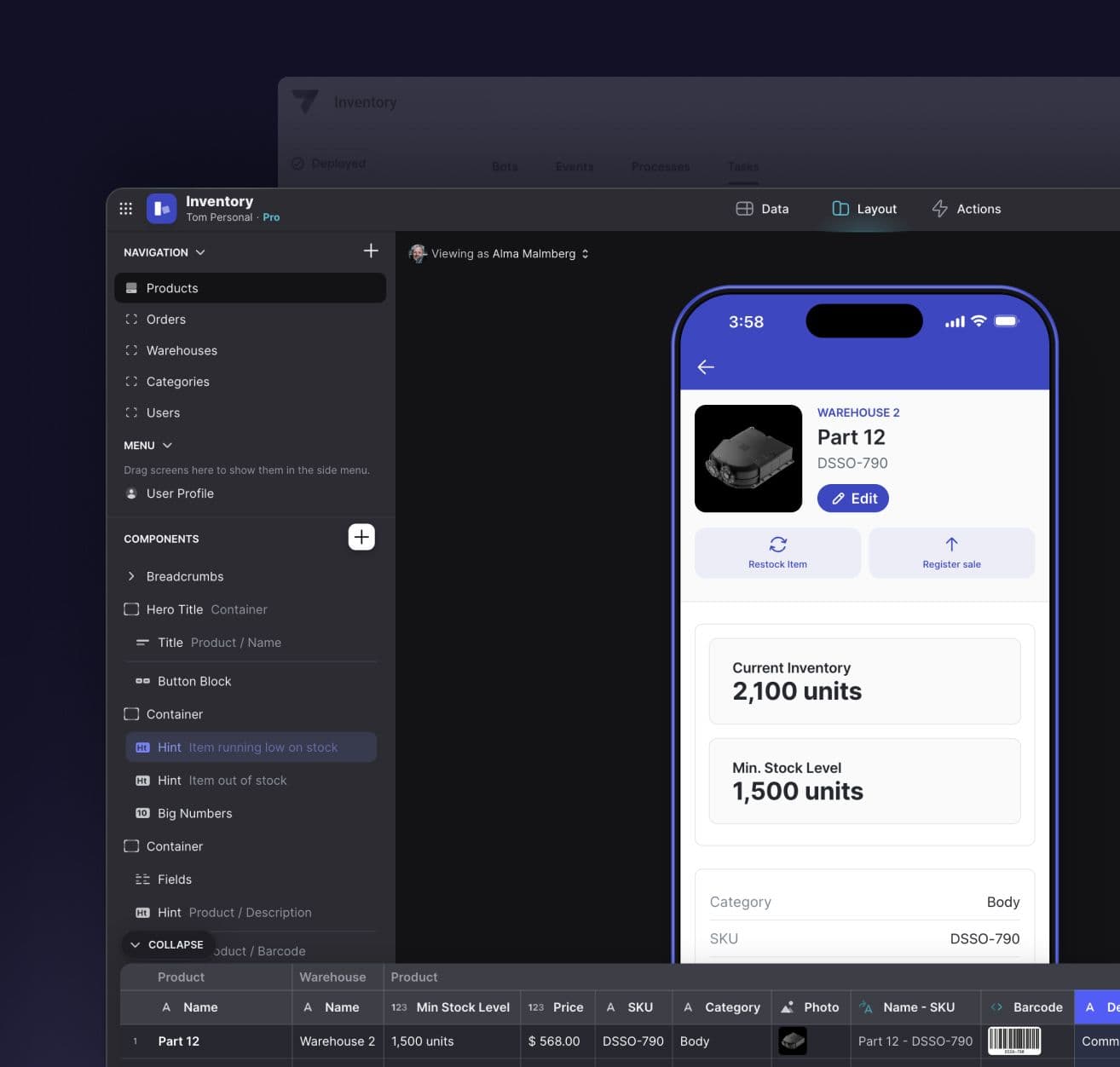The image size is (1120, 1067).
Task: Switch to the Data tab
Action: [x=762, y=209]
